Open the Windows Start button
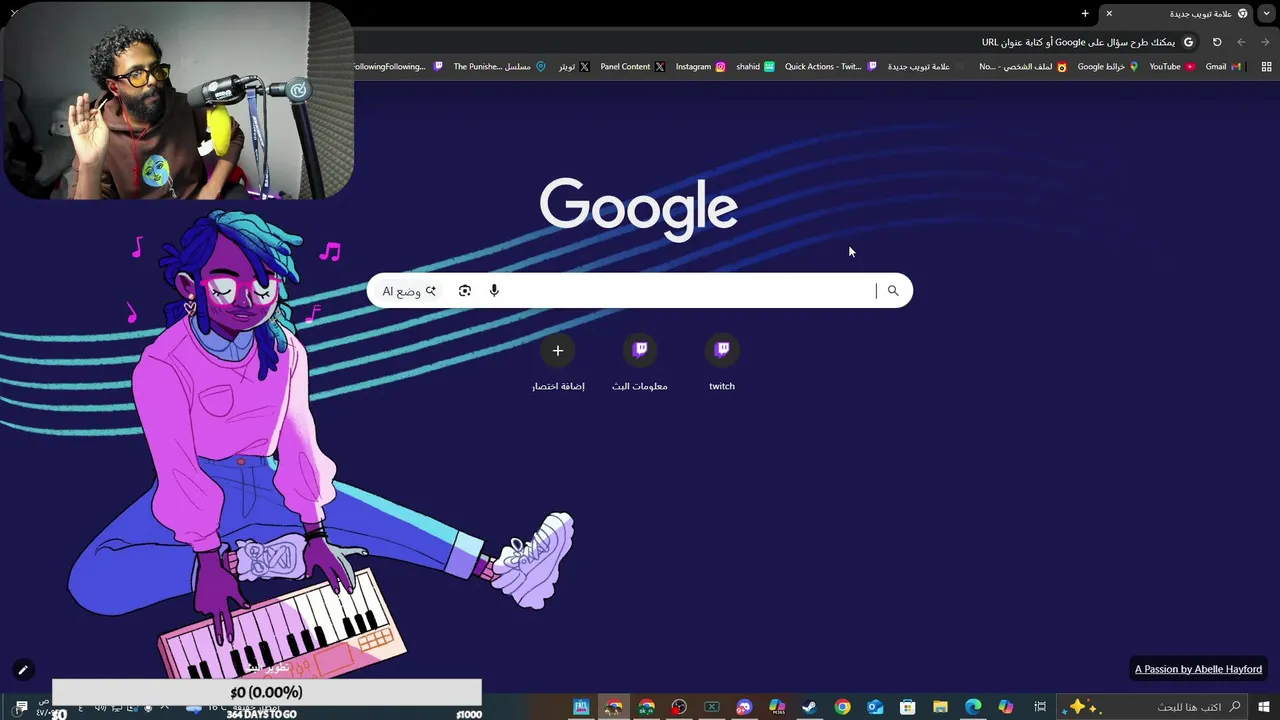The height and width of the screenshot is (720, 1280). click(x=1265, y=707)
